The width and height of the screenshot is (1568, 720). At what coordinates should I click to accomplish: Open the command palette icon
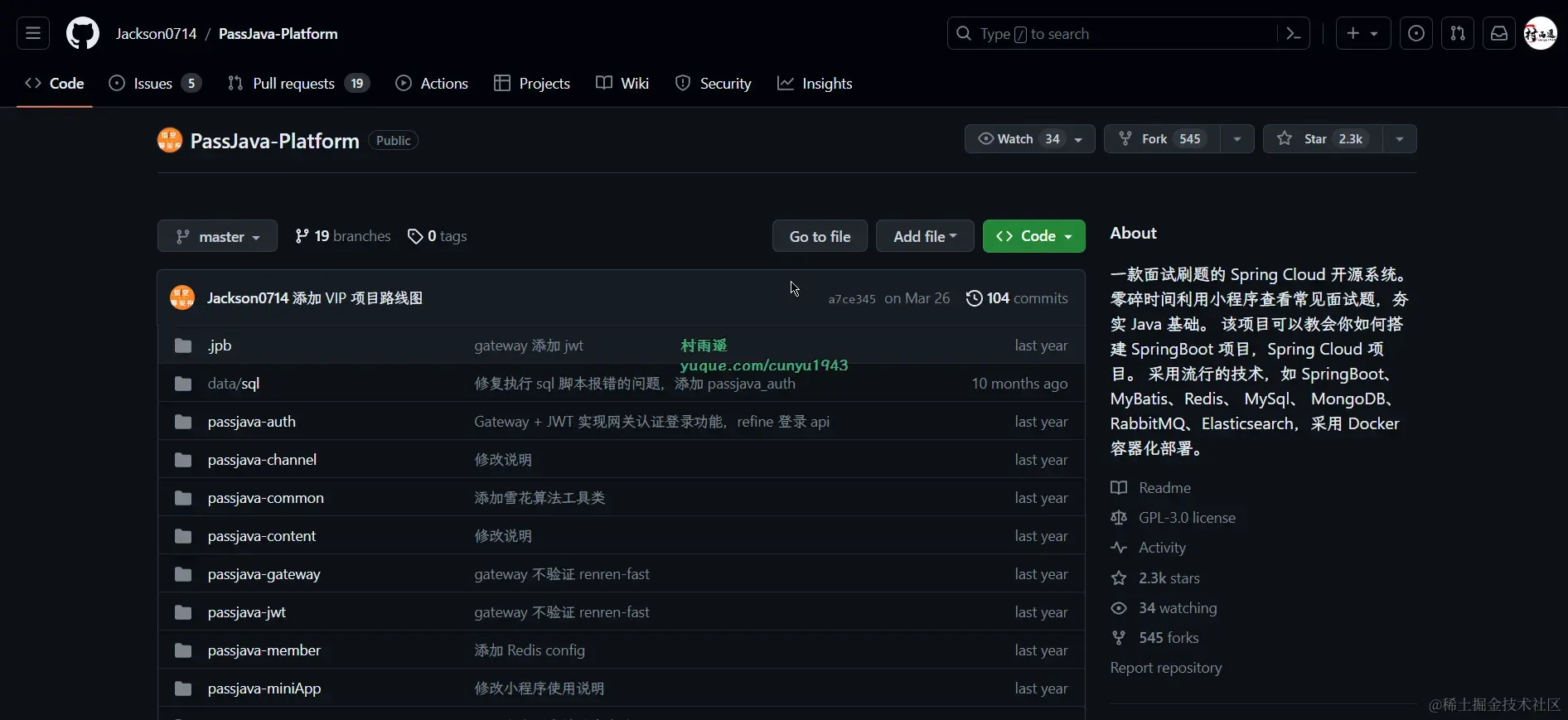(x=1293, y=34)
